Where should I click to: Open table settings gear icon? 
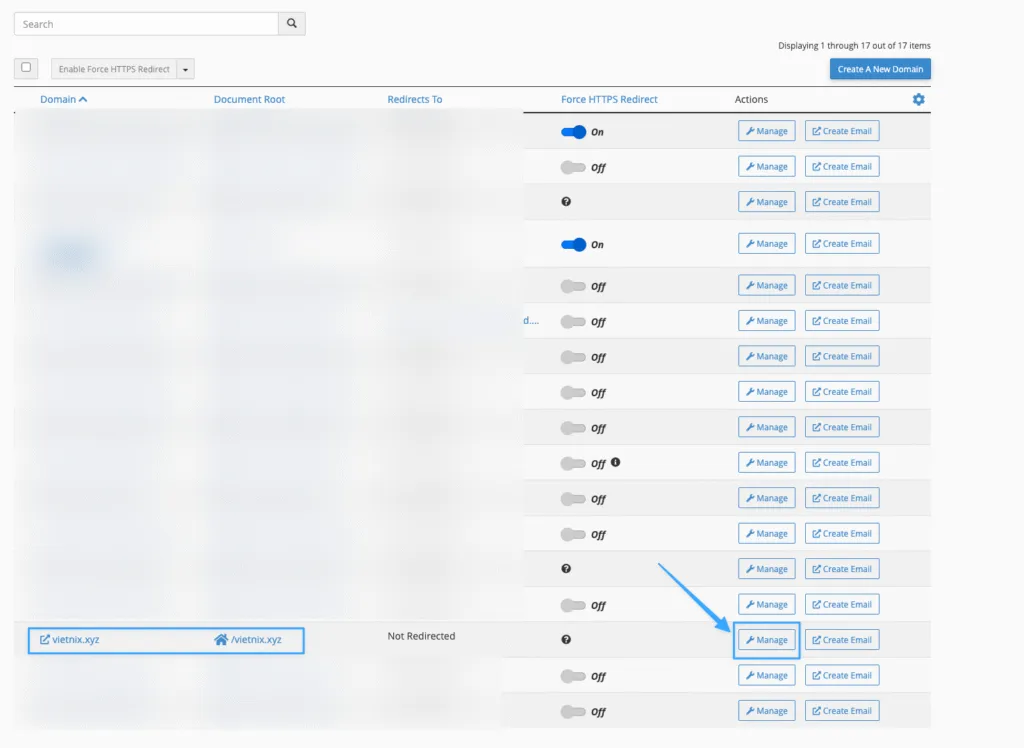pyautogui.click(x=918, y=99)
